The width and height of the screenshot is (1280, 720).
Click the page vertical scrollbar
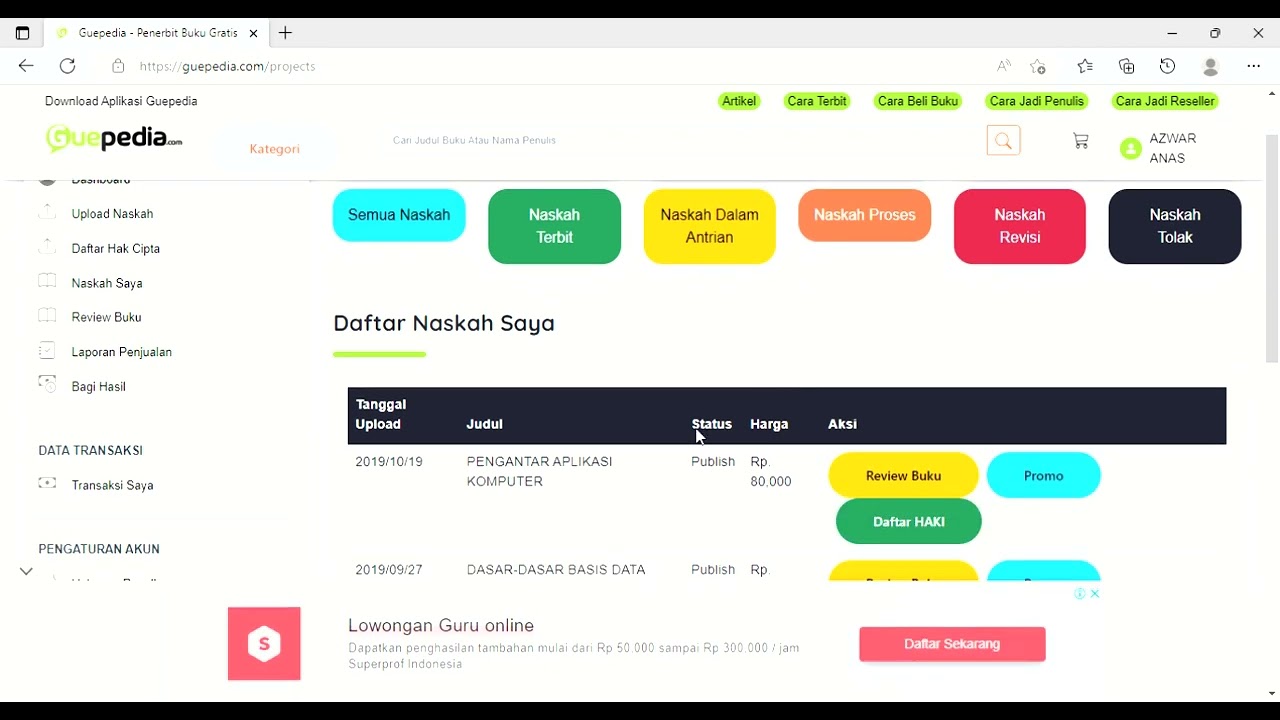click(x=1272, y=250)
